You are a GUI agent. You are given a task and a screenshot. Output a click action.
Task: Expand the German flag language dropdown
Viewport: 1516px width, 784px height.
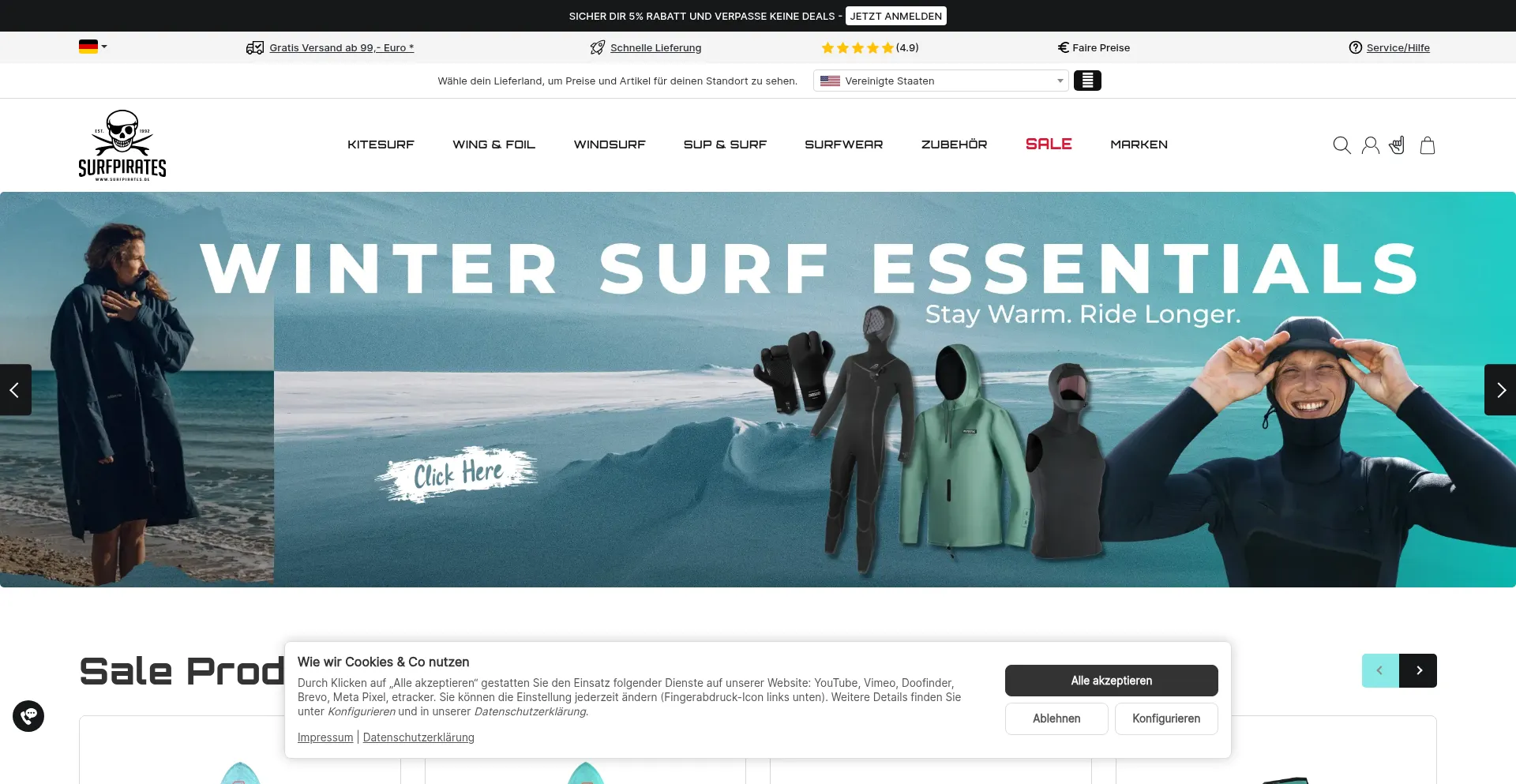tap(93, 47)
